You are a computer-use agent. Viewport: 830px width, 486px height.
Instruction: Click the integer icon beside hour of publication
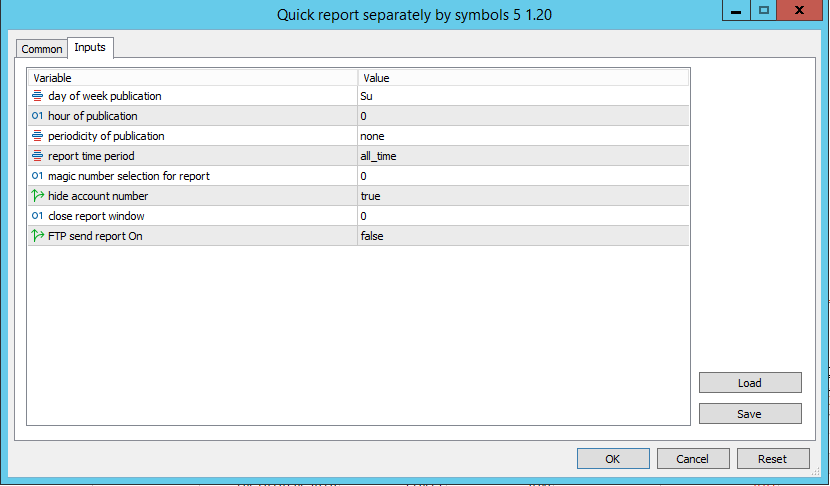pos(38,116)
